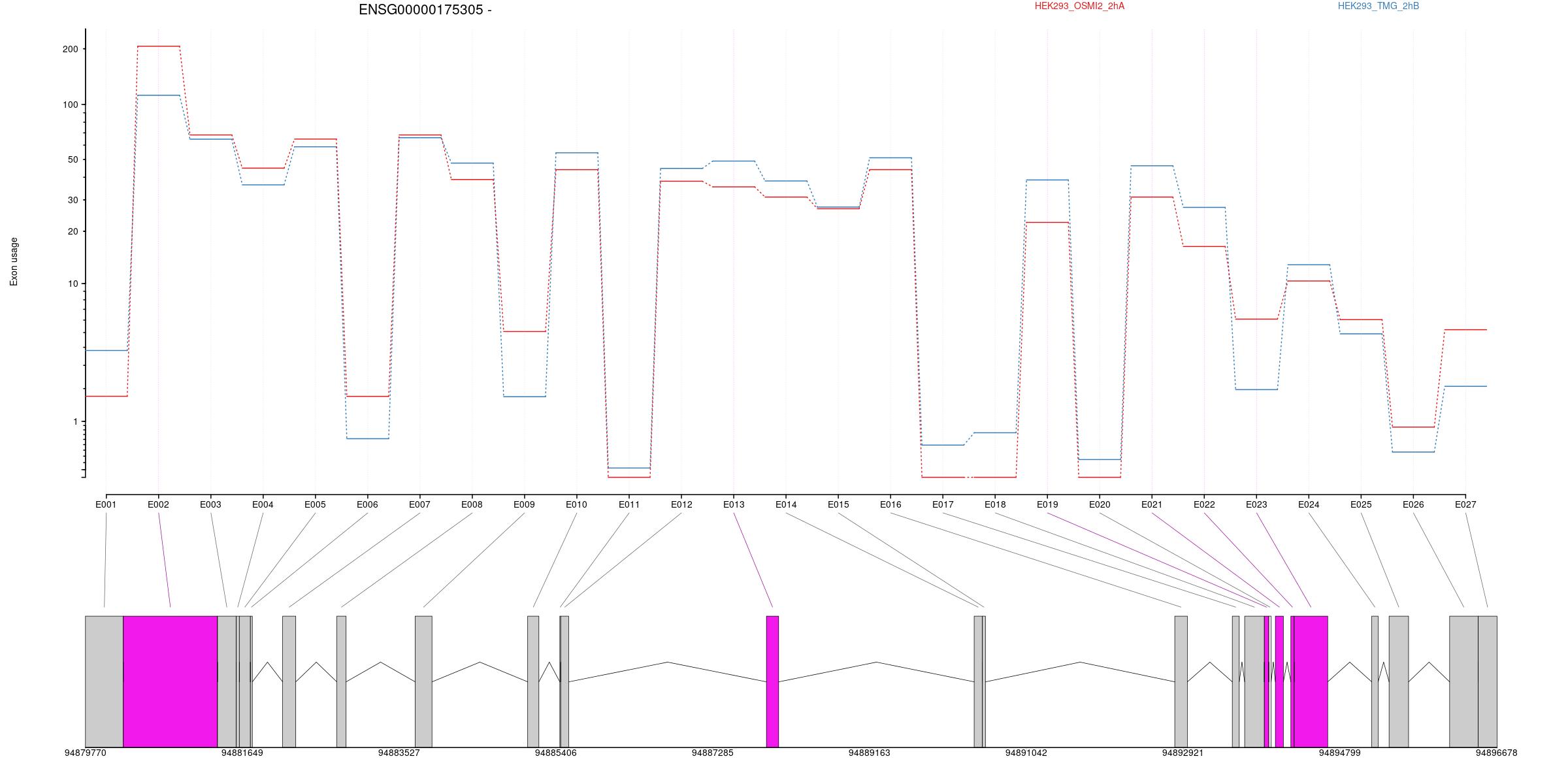Viewport: 1568px width, 784px height.
Task: Click genomic coordinate 94889163
Action: pyautogui.click(x=869, y=753)
